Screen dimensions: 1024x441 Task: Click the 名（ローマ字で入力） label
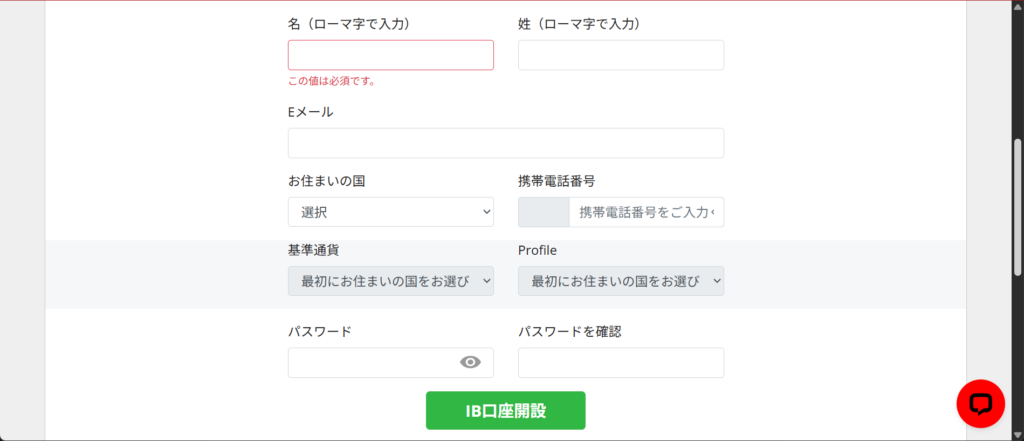[348, 23]
